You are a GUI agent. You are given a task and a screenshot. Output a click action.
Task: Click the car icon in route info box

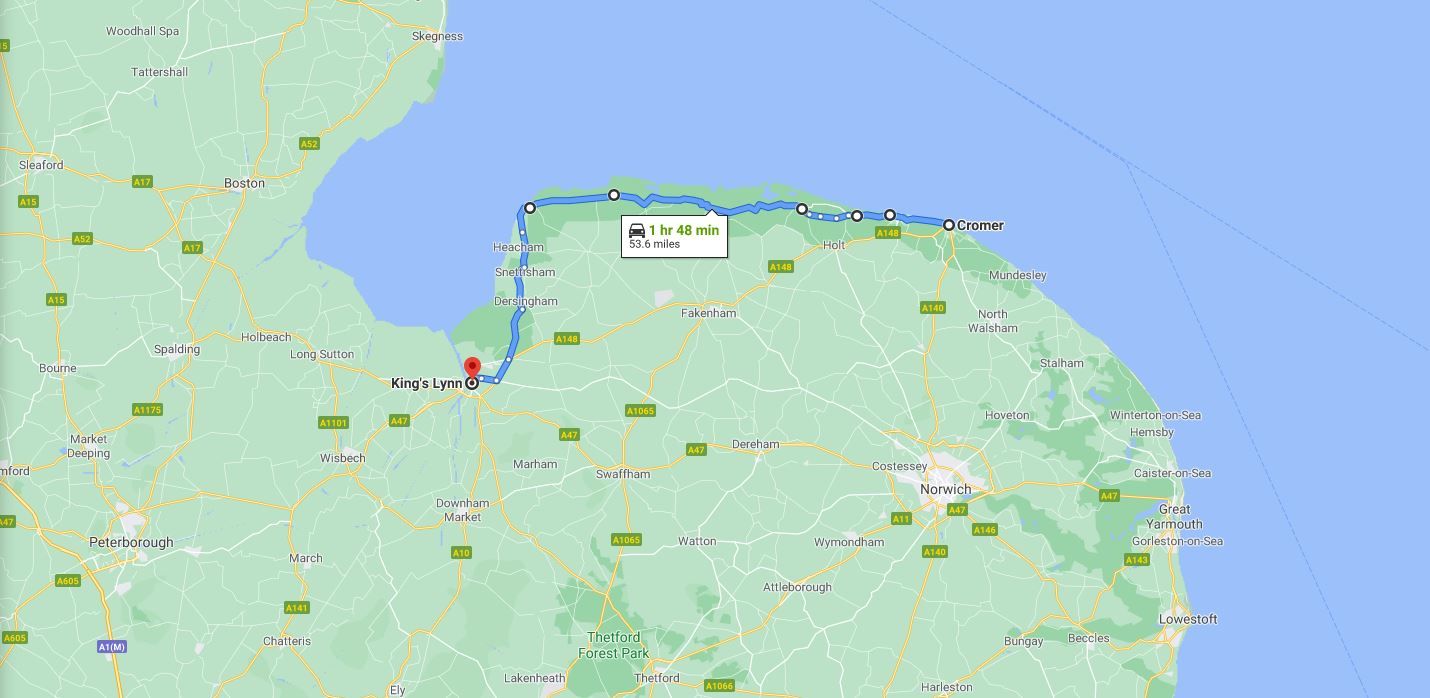pyautogui.click(x=637, y=231)
